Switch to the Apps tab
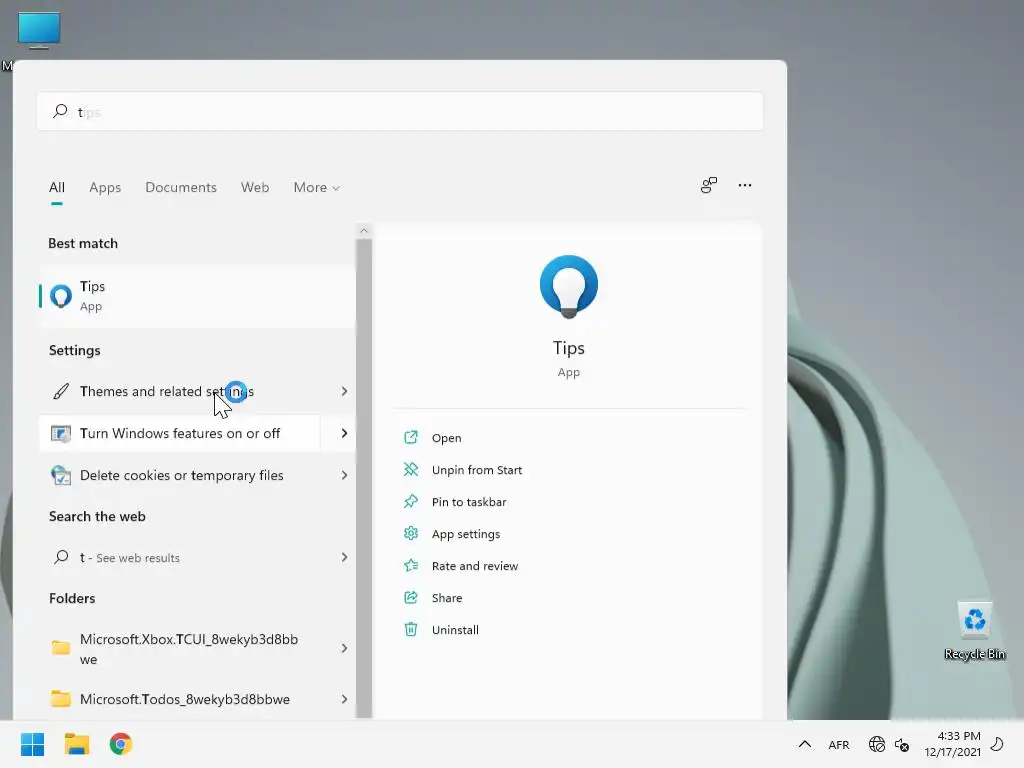 (105, 187)
